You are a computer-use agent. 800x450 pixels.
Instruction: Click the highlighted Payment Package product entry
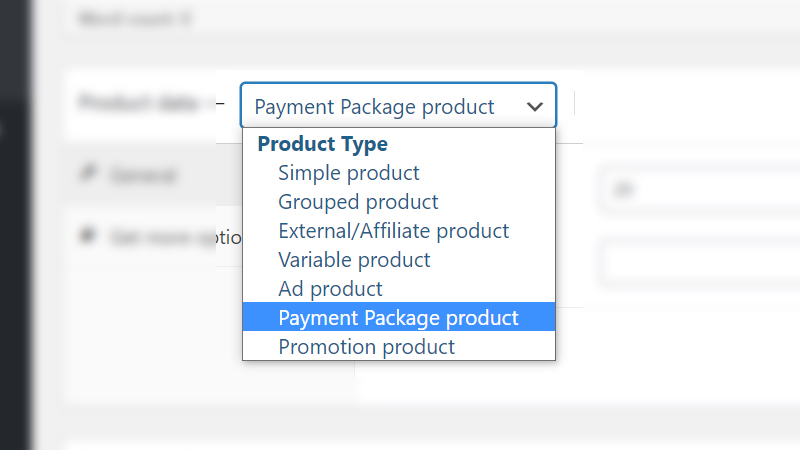pos(398,318)
